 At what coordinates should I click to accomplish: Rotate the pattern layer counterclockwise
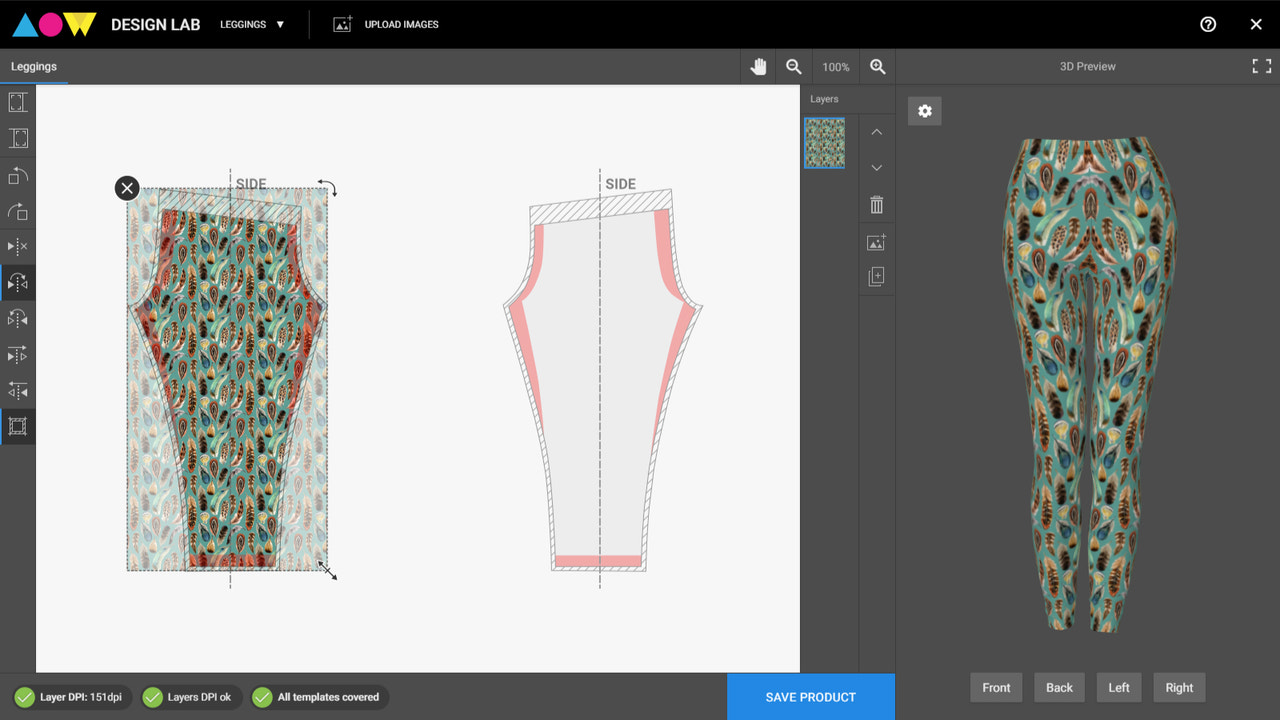pos(18,175)
